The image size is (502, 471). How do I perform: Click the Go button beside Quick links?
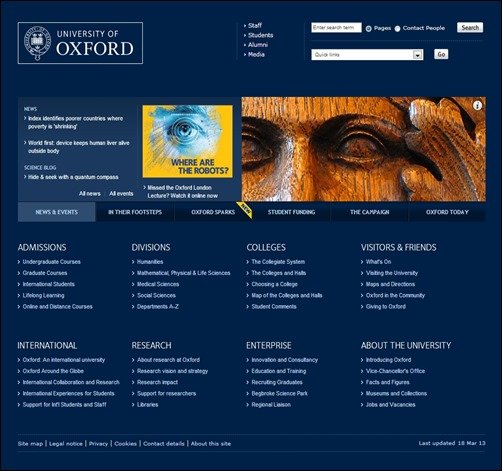click(x=441, y=54)
